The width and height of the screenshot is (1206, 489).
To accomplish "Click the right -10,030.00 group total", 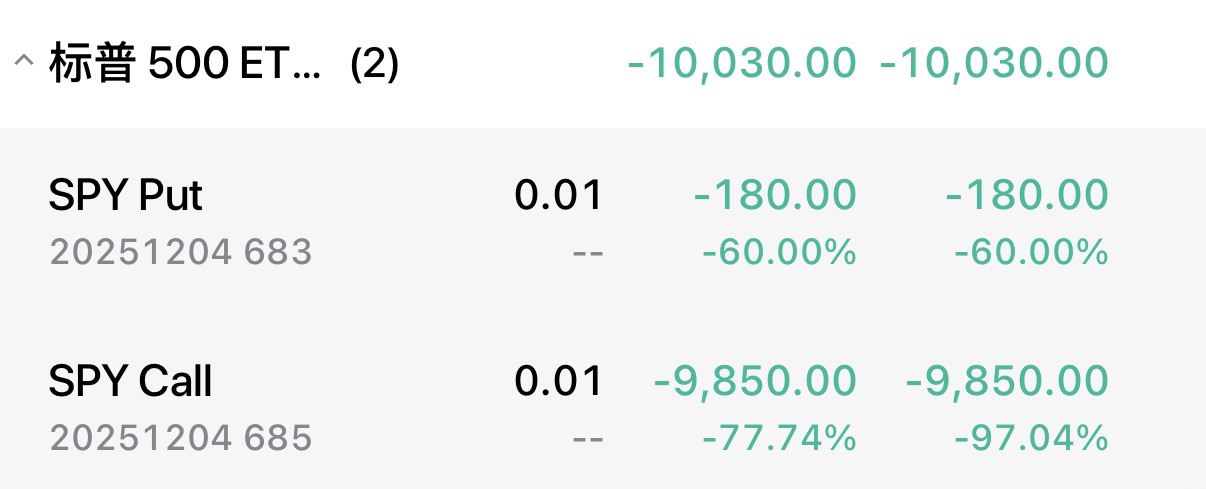I will click(994, 63).
